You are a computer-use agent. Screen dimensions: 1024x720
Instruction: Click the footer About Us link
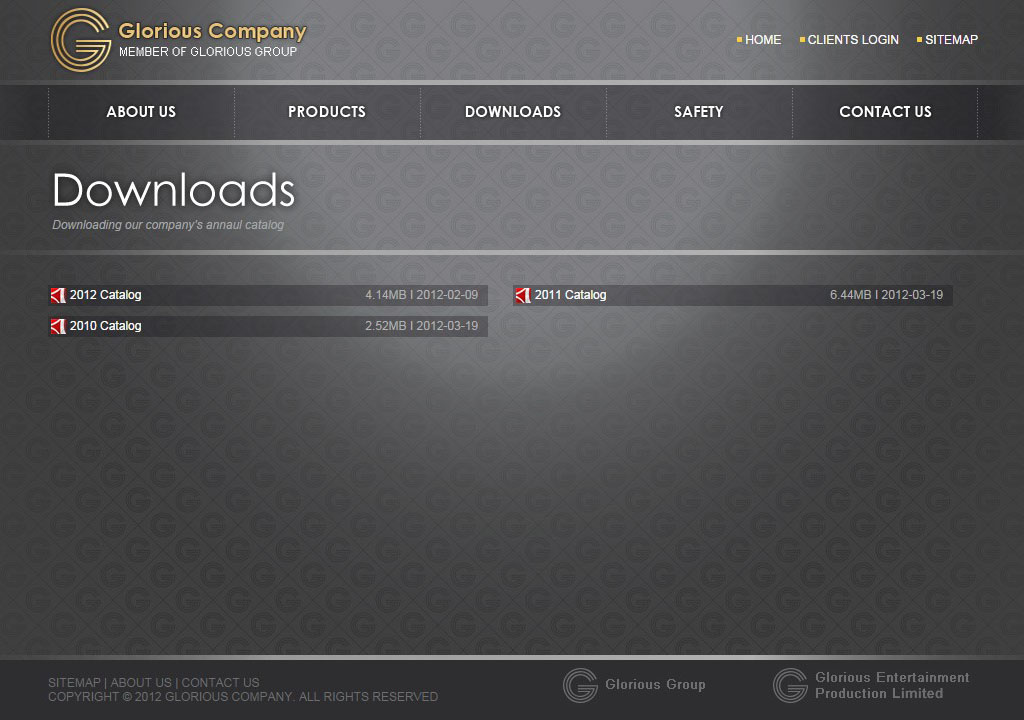(x=141, y=683)
